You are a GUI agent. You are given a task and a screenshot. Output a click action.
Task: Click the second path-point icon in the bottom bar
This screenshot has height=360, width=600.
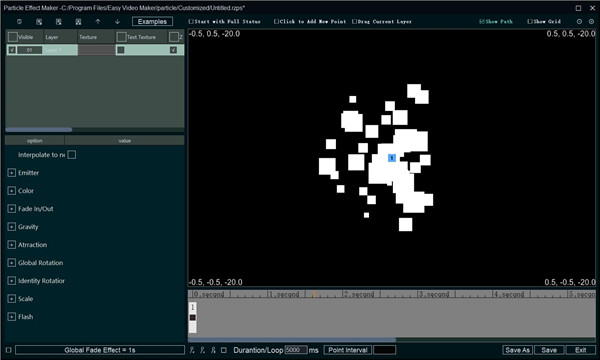pyautogui.click(x=202, y=350)
